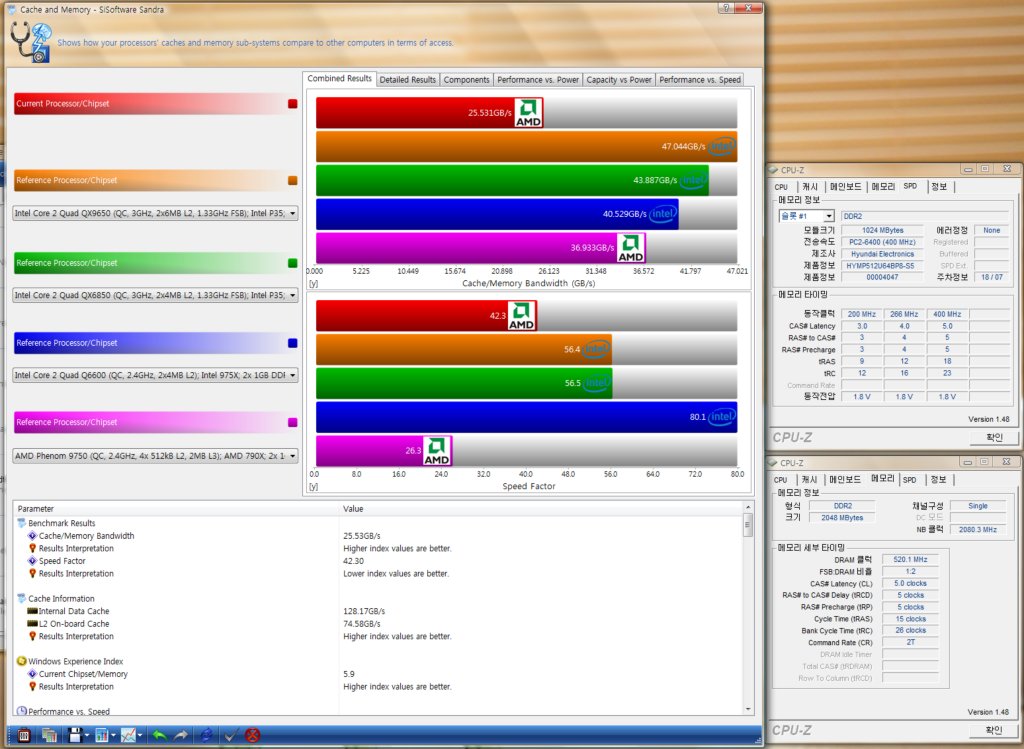Image resolution: width=1024 pixels, height=749 pixels.
Task: Click the AMD logo on the red bandwidth bar
Action: pyautogui.click(x=528, y=112)
